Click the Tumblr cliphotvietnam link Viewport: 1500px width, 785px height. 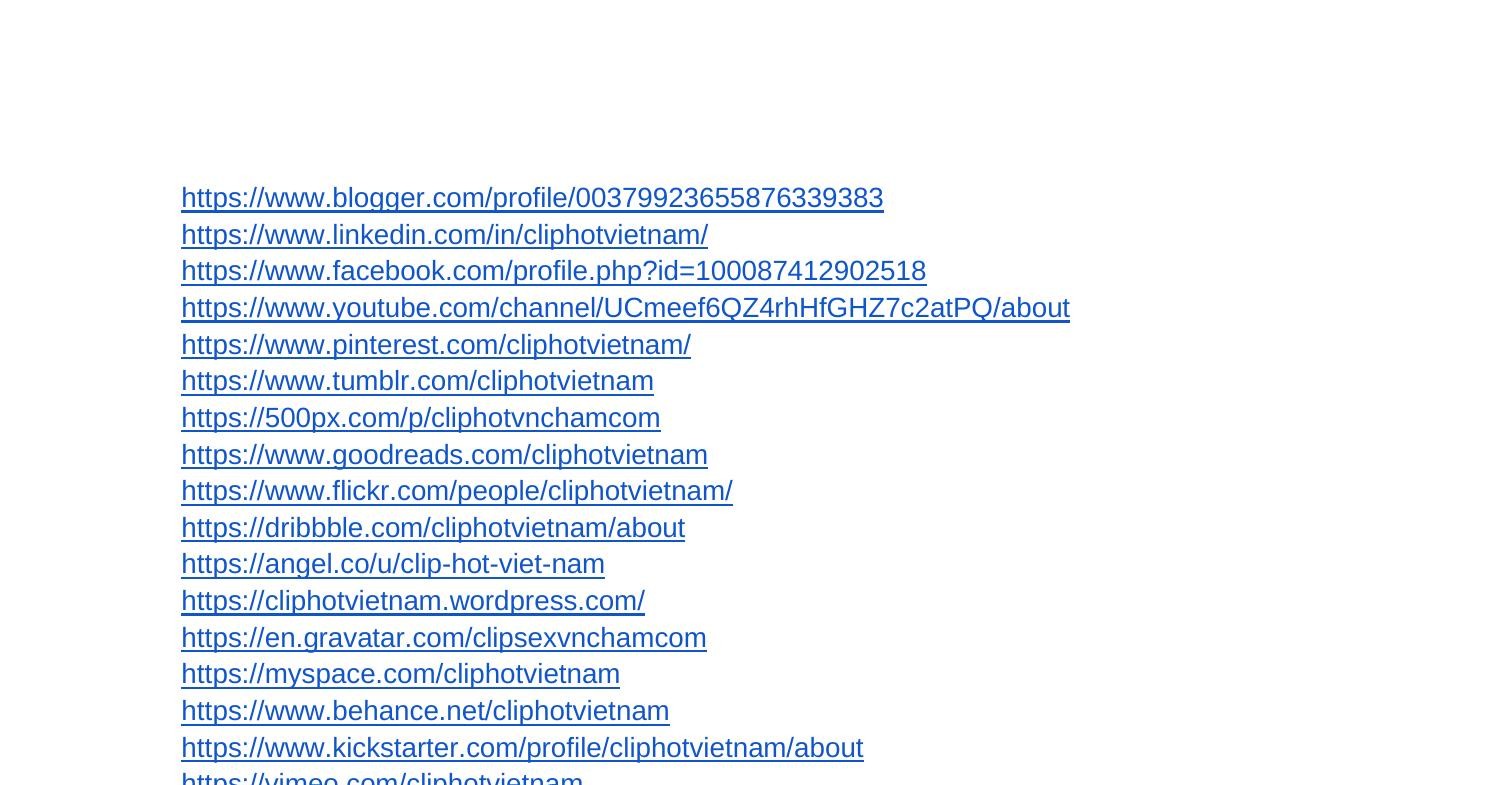coord(417,381)
